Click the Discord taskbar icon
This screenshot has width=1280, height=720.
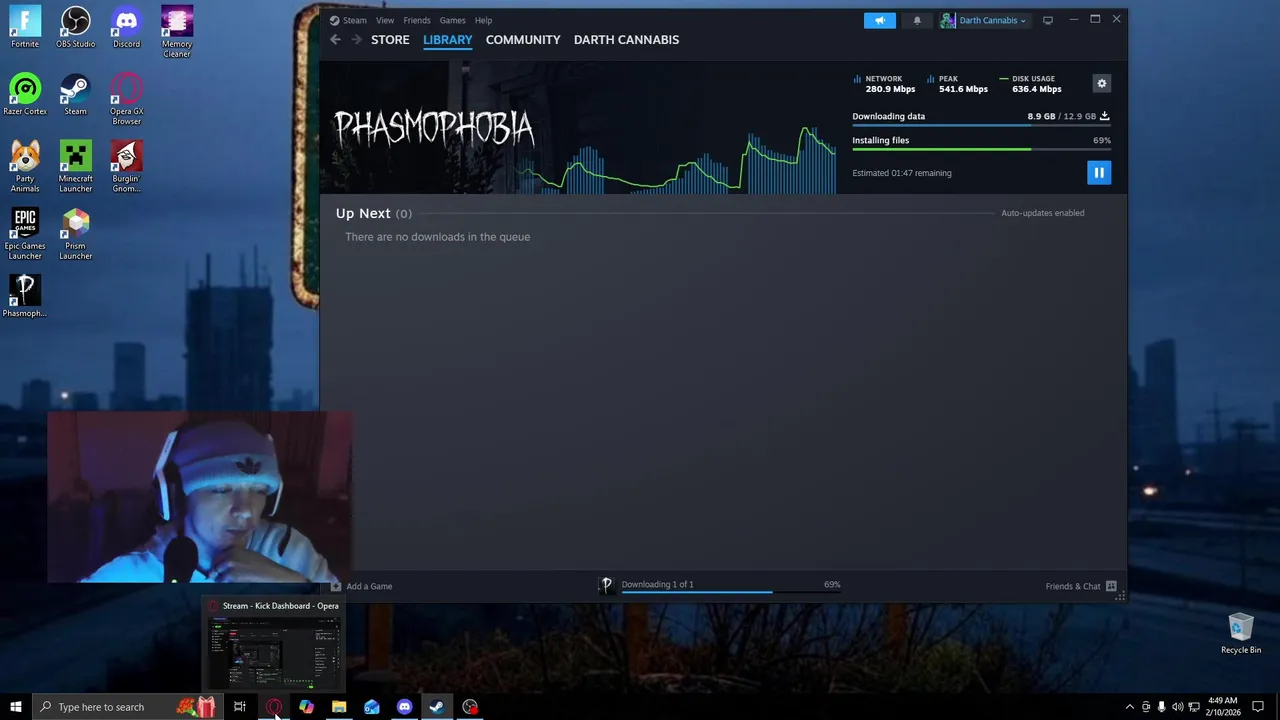pyautogui.click(x=404, y=707)
